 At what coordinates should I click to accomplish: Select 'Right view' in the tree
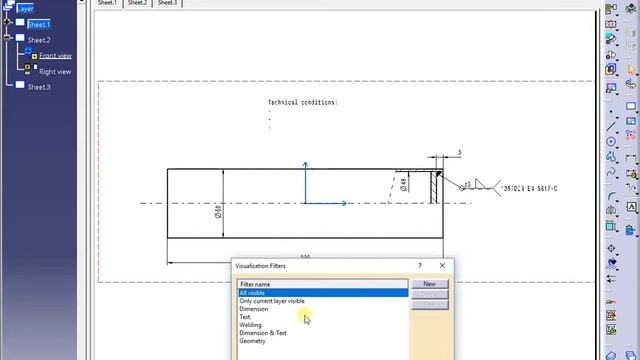click(x=55, y=72)
